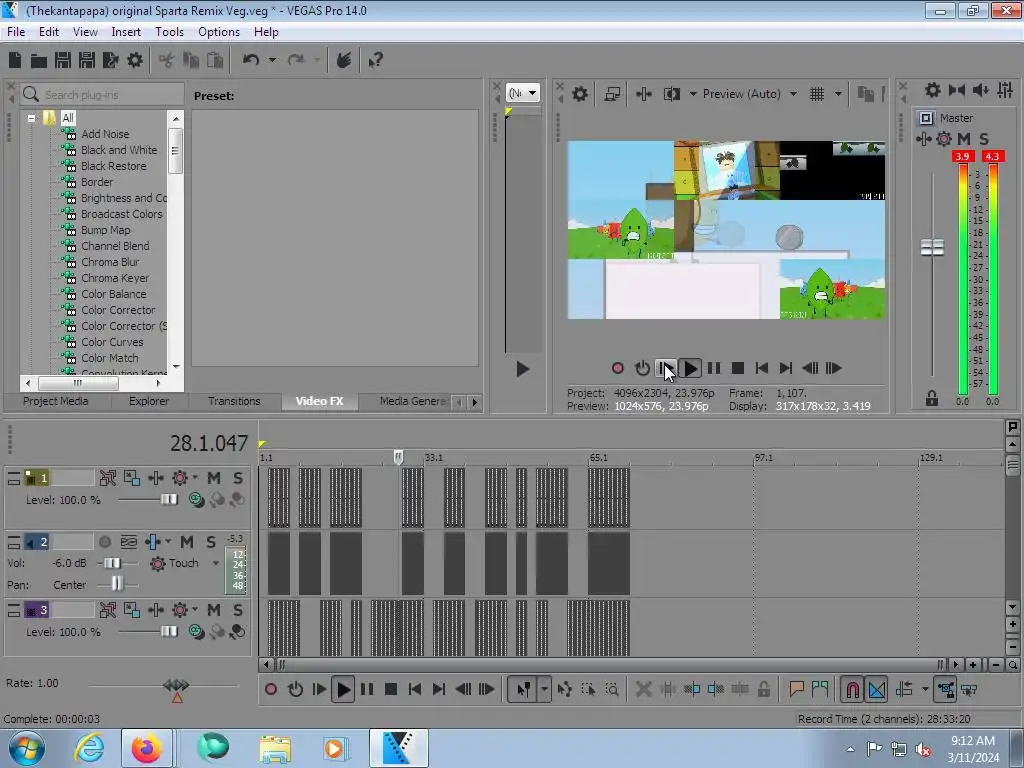Image resolution: width=1024 pixels, height=768 pixels.
Task: Click the Lock Event padlock icon
Action: coord(763,689)
